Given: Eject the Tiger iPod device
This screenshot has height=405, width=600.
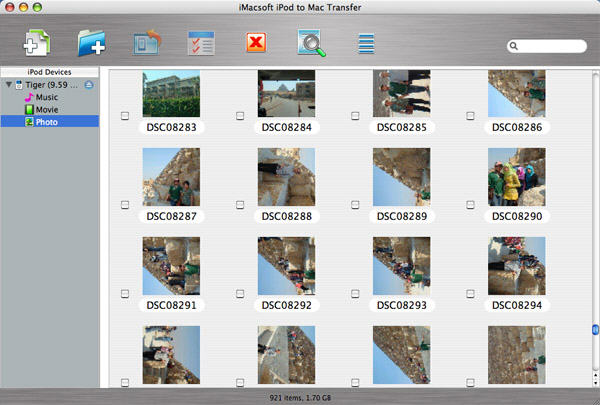Looking at the screenshot, I should [x=89, y=85].
